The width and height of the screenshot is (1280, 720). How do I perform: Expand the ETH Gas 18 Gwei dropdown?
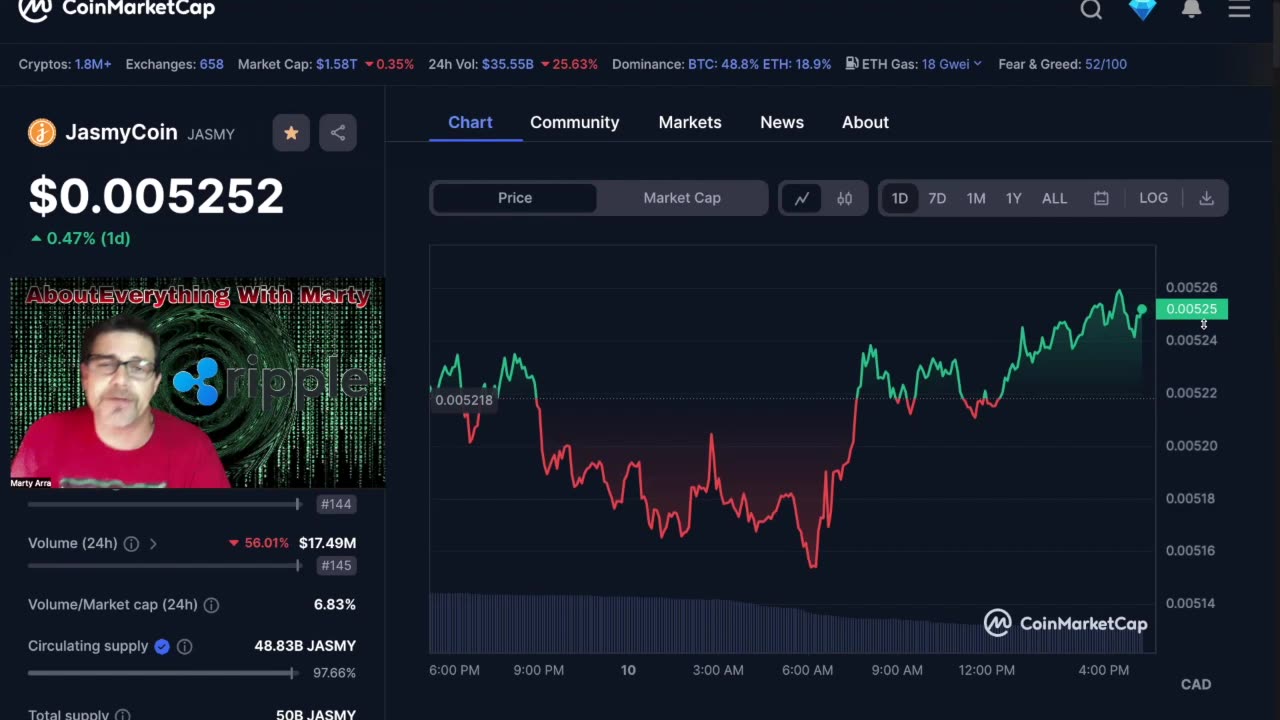click(x=951, y=64)
